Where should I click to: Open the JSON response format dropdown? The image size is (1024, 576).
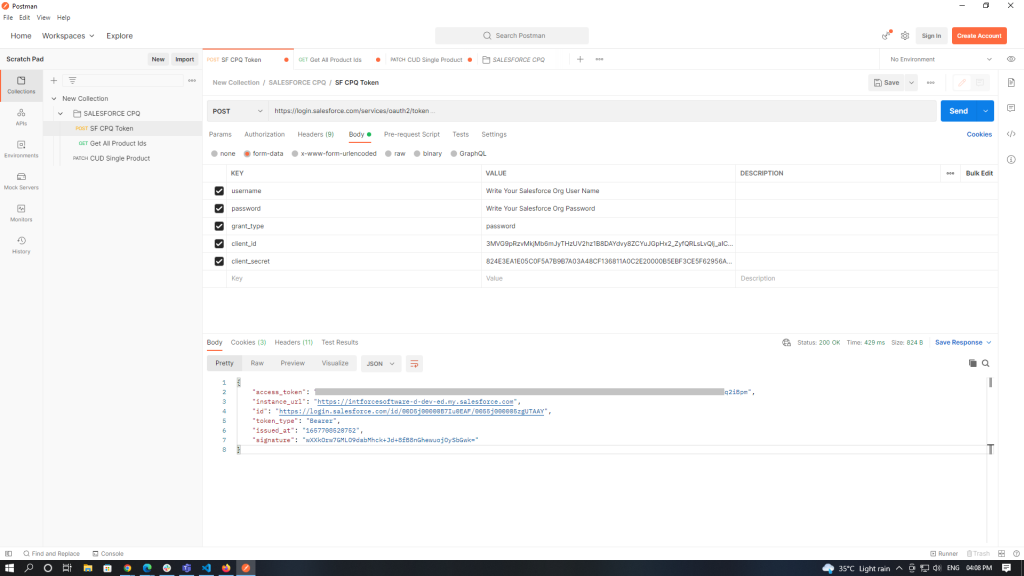(380, 364)
